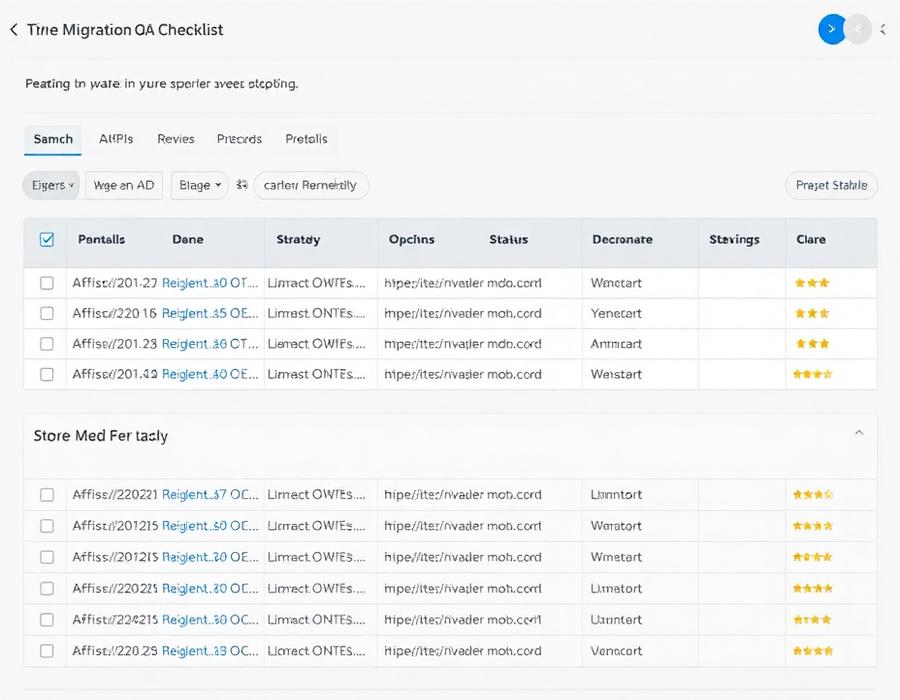Check the box for the Woratort row
This screenshot has height=700, width=900.
tap(46, 526)
